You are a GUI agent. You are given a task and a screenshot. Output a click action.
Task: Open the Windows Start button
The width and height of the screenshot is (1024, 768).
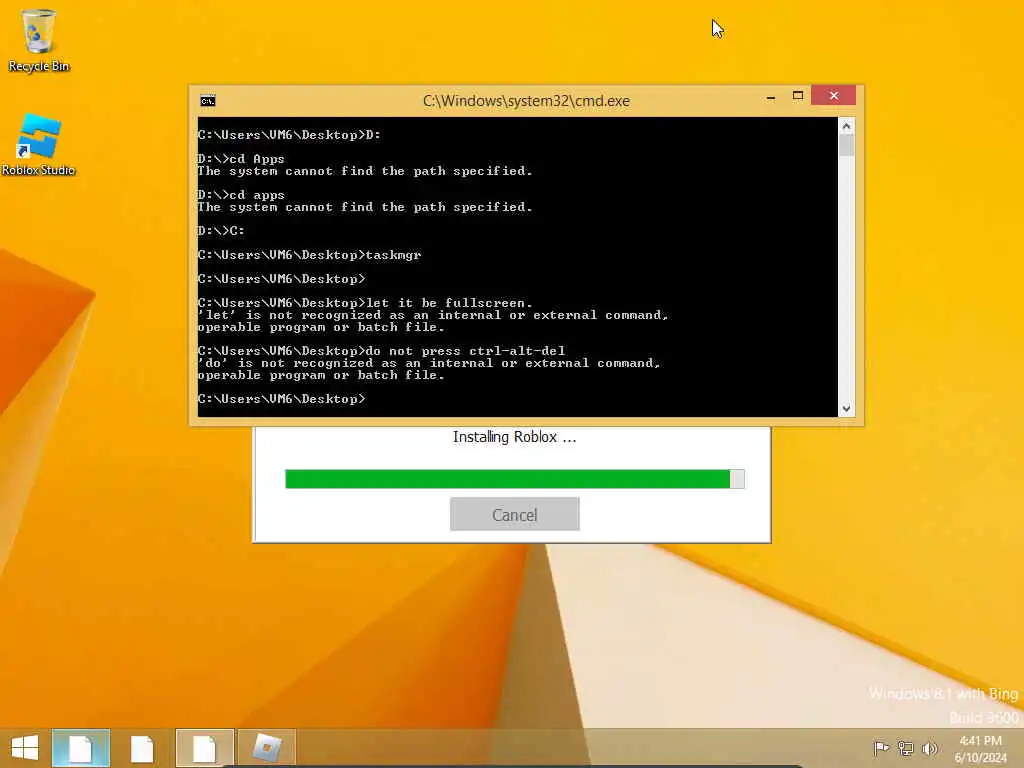tap(25, 748)
